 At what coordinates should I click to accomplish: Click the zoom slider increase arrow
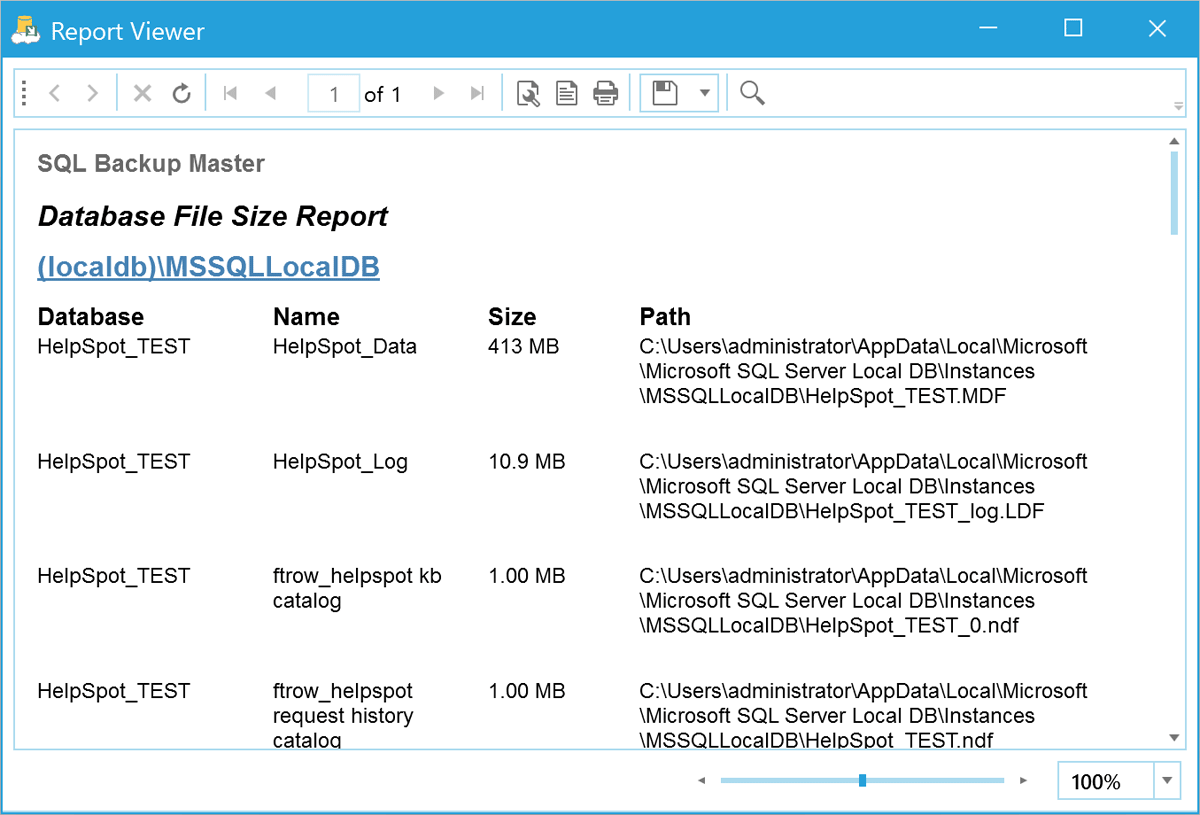tap(1023, 780)
